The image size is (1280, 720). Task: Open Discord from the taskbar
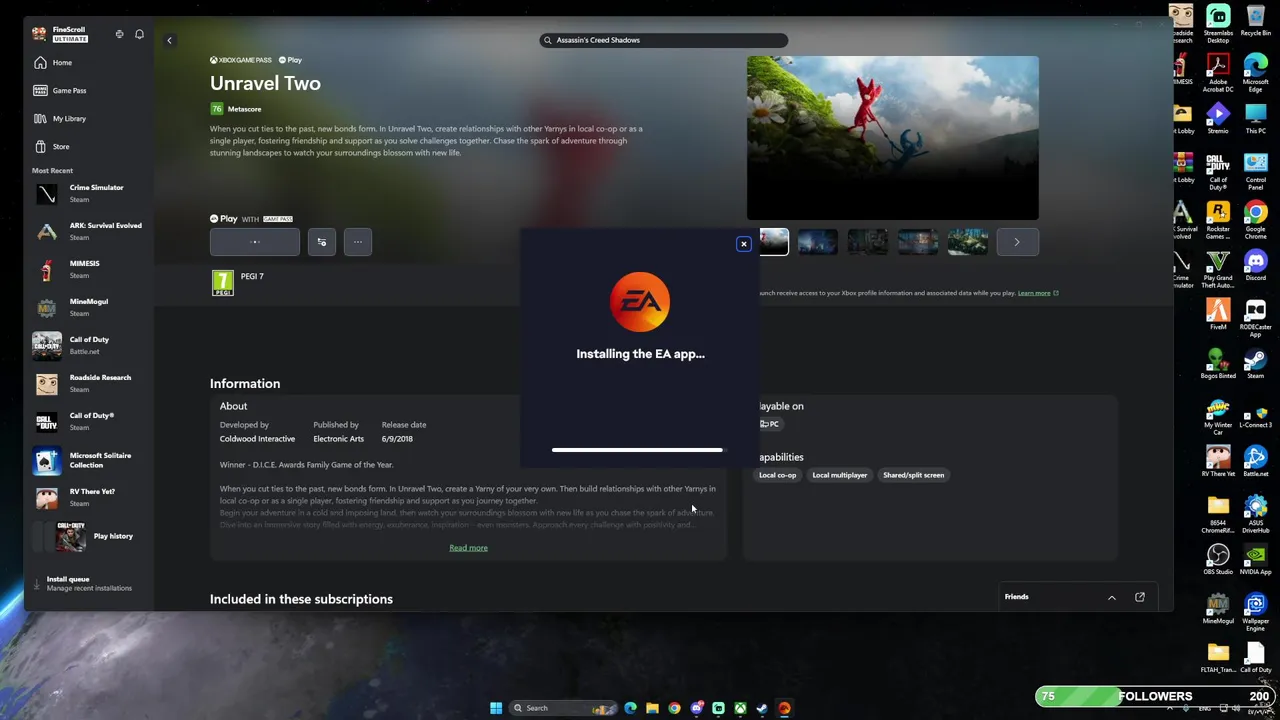click(x=696, y=708)
